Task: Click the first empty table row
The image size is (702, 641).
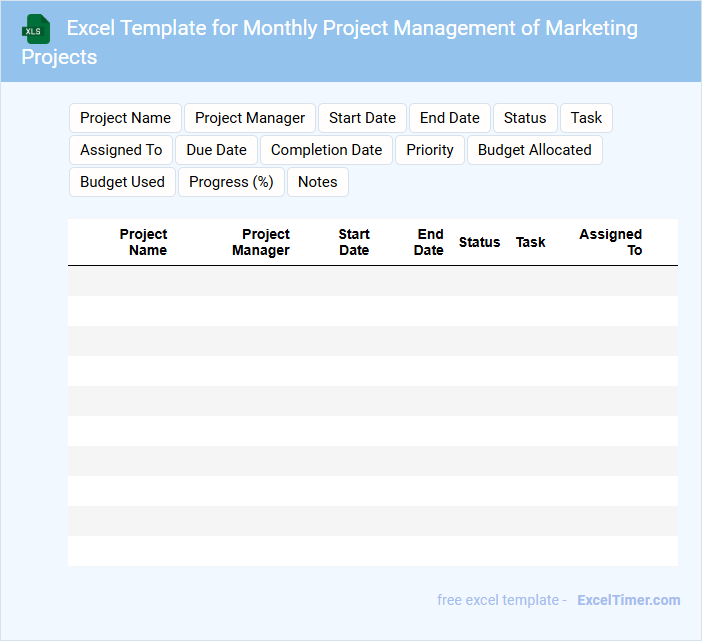Action: click(x=372, y=281)
